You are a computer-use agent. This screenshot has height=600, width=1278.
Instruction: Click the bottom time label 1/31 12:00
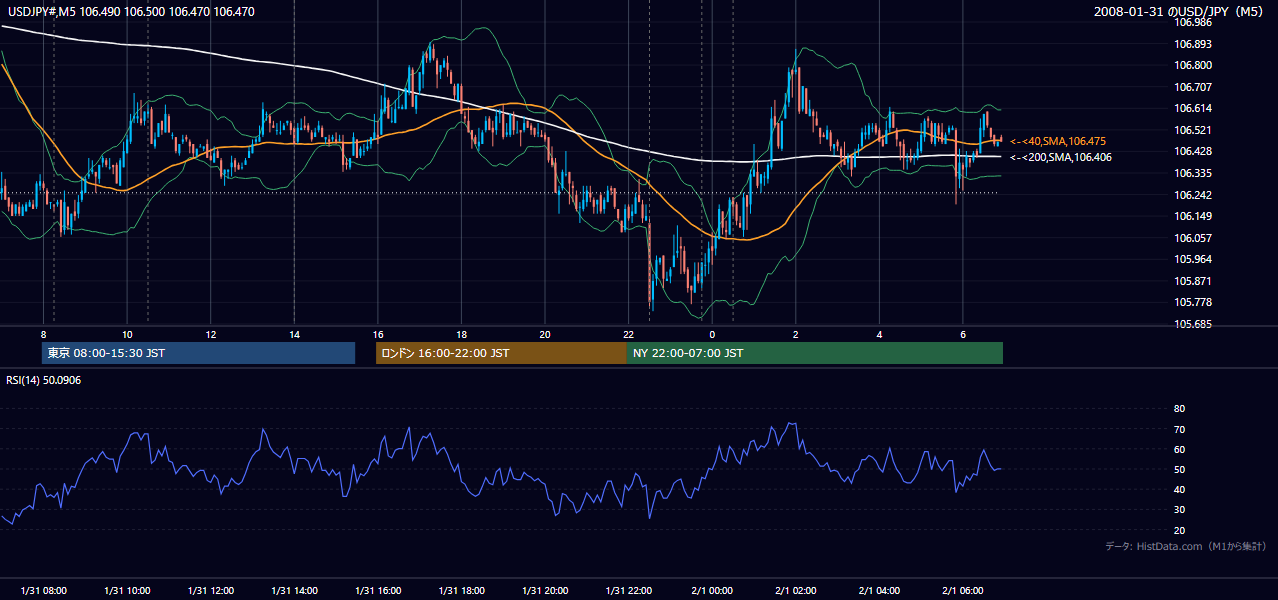210,590
